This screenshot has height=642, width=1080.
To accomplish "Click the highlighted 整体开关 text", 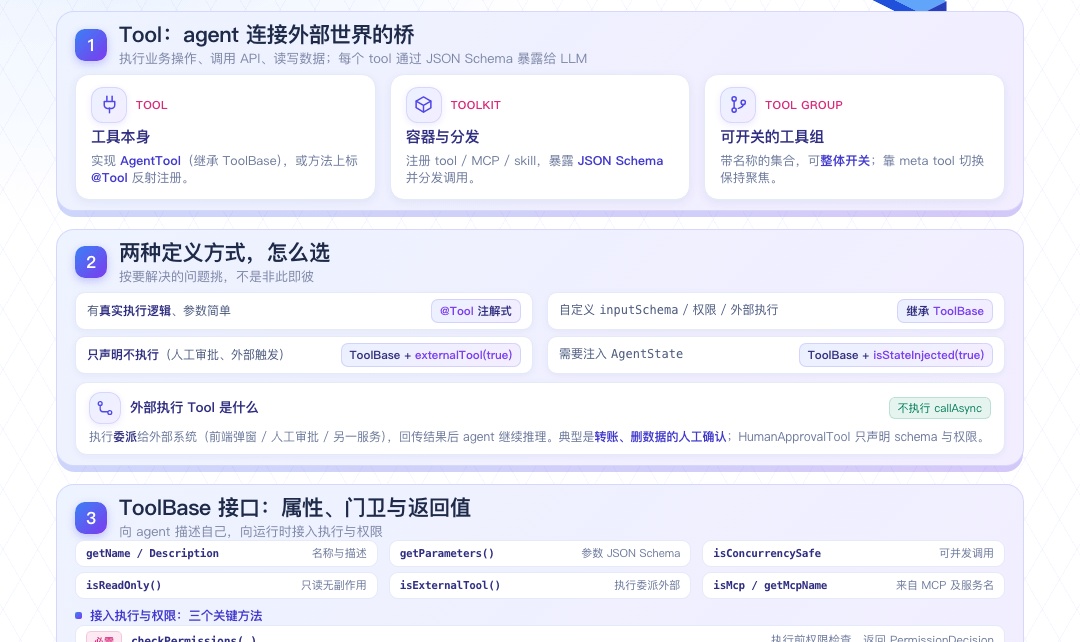I will pyautogui.click(x=845, y=160).
